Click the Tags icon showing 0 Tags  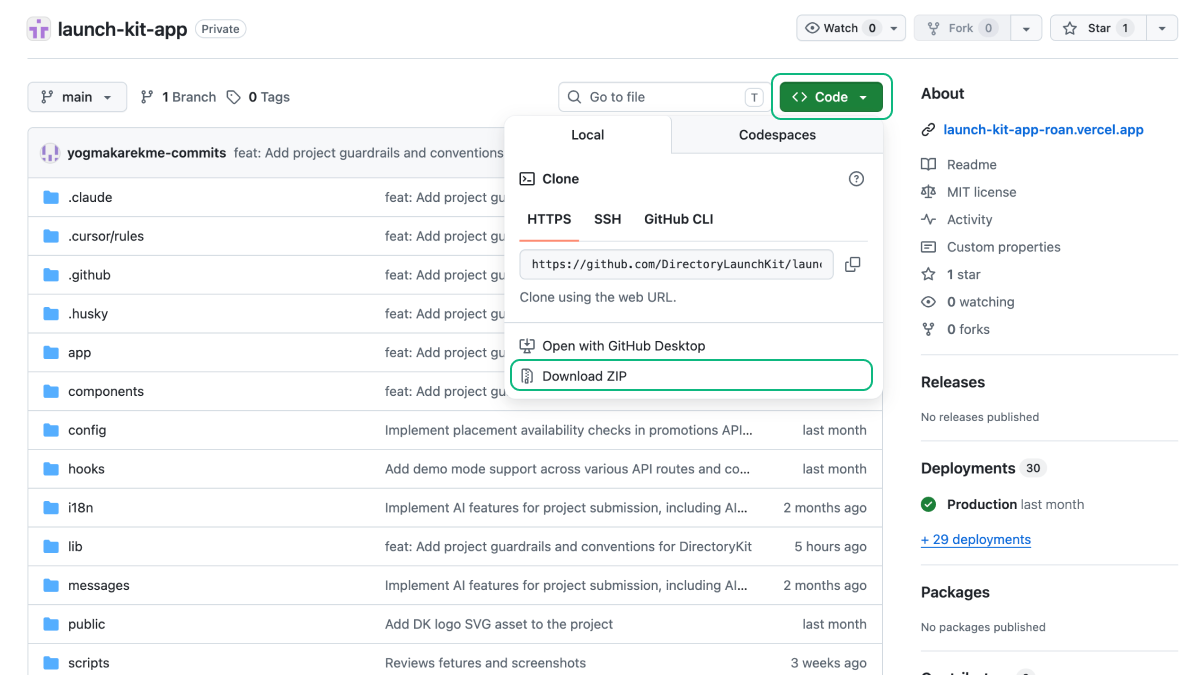click(x=234, y=97)
